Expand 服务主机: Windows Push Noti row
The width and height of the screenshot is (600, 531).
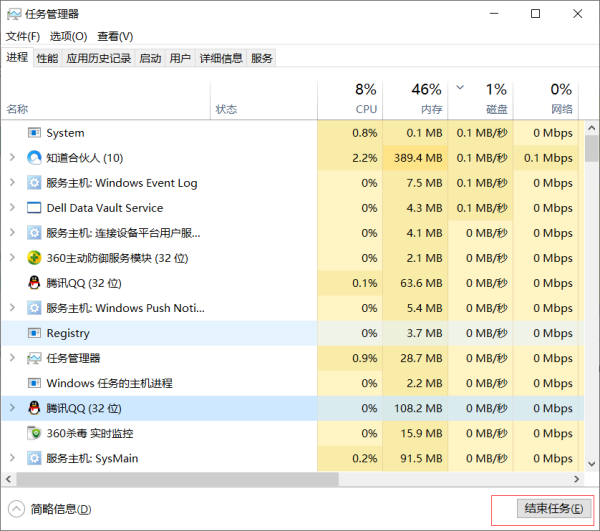click(12, 308)
